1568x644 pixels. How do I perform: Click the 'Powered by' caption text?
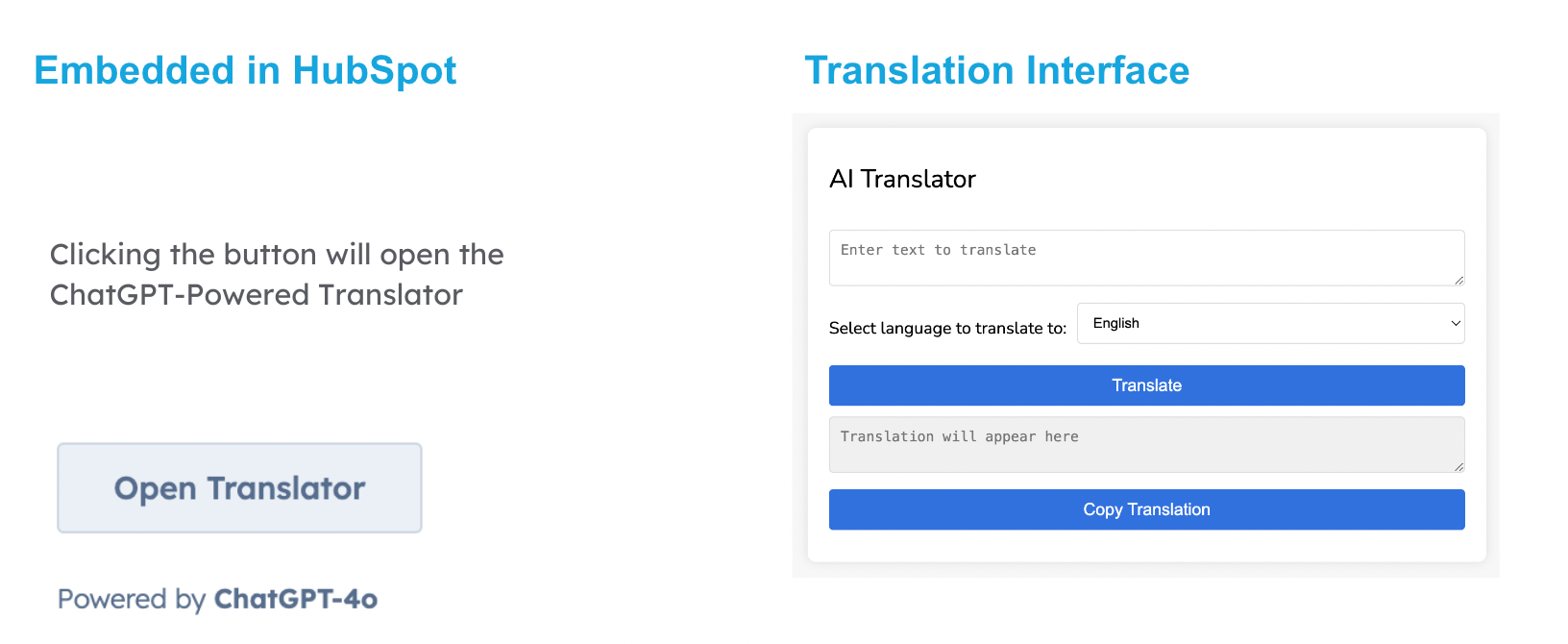[x=132, y=599]
